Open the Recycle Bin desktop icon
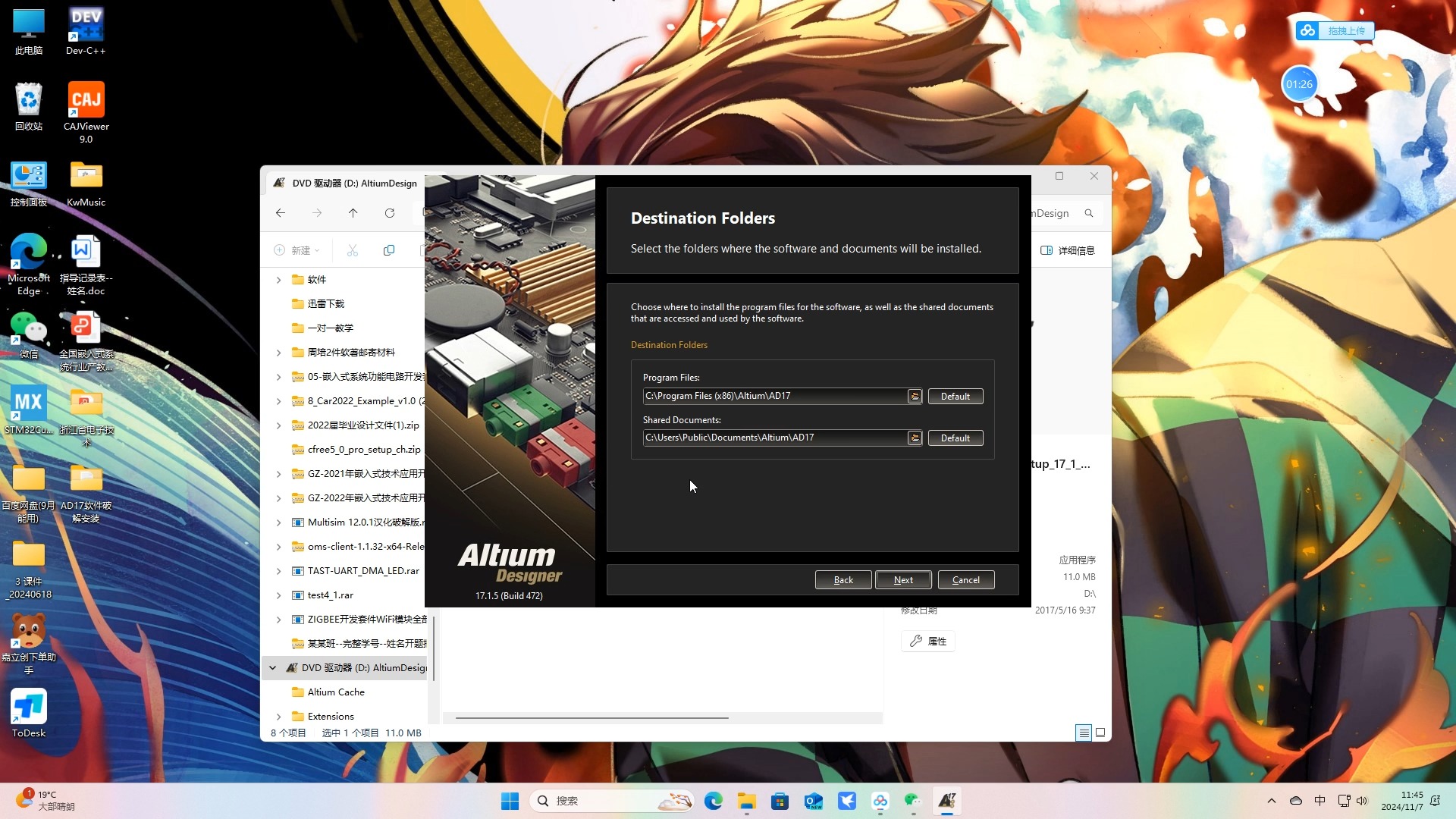1456x819 pixels. pyautogui.click(x=29, y=107)
